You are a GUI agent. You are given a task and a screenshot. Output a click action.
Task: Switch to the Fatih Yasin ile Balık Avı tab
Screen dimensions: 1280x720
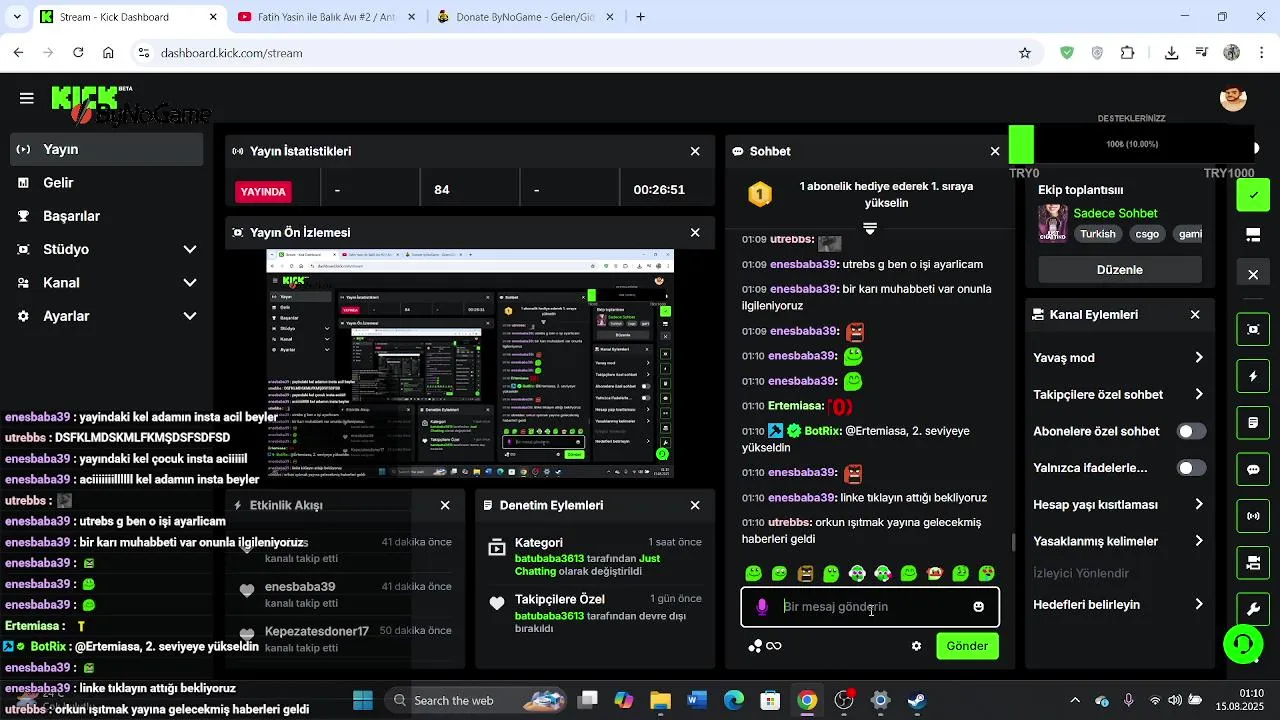click(328, 17)
